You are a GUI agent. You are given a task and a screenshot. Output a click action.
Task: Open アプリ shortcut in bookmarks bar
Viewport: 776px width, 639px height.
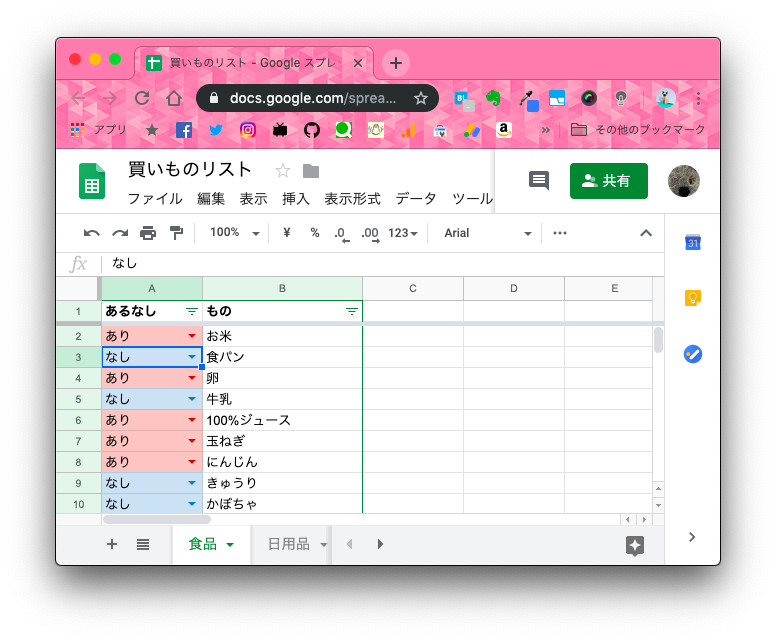[98, 130]
